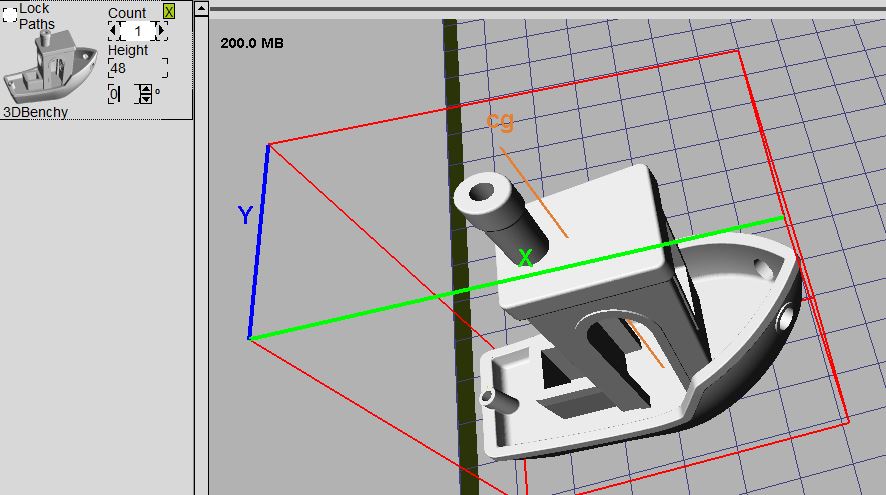Viewport: 886px width, 495px height.
Task: Click the 200.0 MB memory readout
Action: click(252, 43)
